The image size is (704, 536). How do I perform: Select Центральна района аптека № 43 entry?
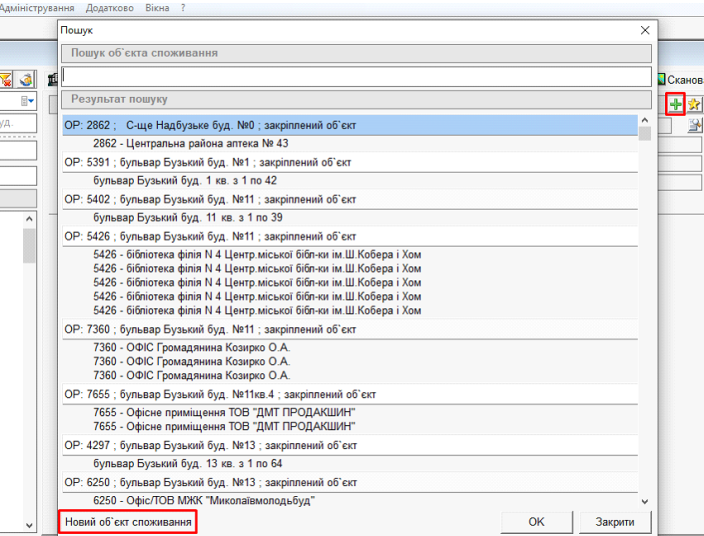click(x=190, y=144)
